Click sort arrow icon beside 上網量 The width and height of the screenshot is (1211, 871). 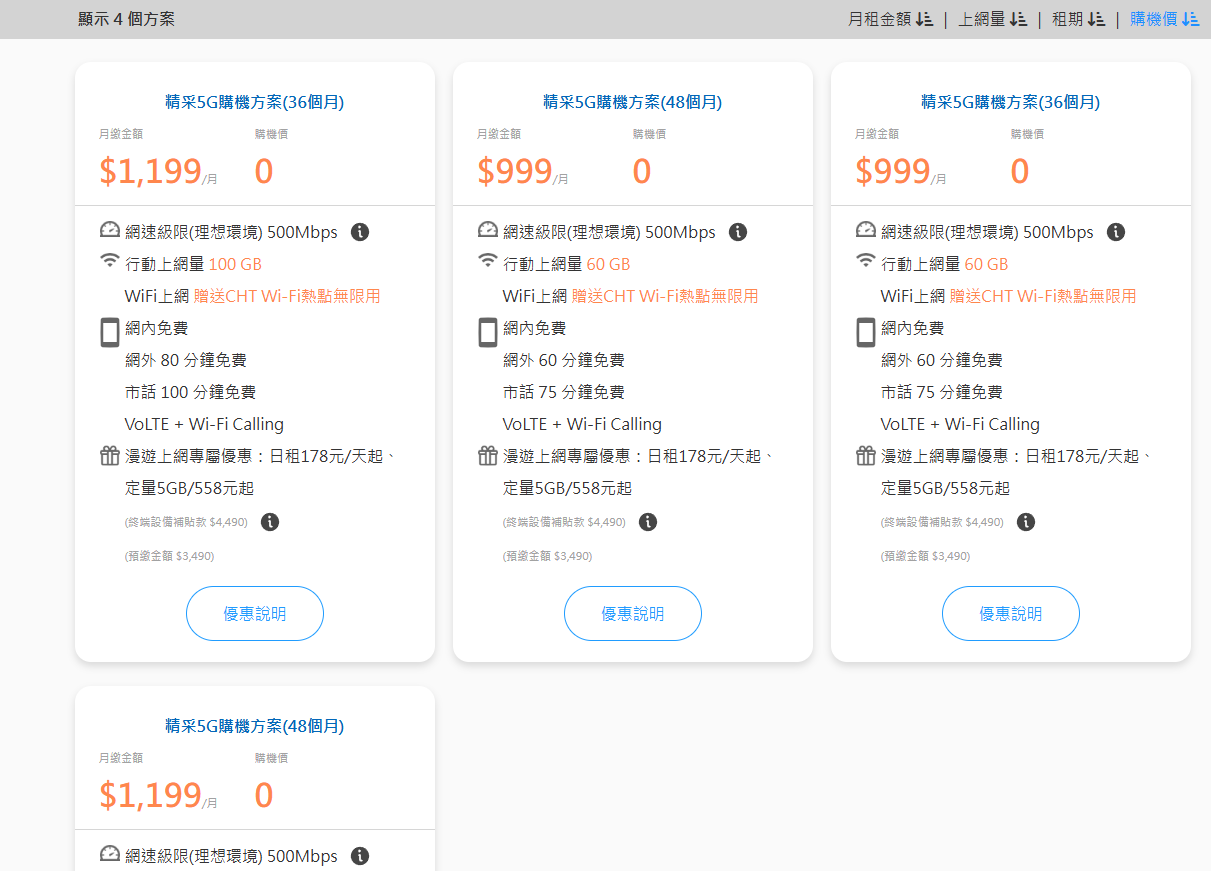click(1018, 19)
